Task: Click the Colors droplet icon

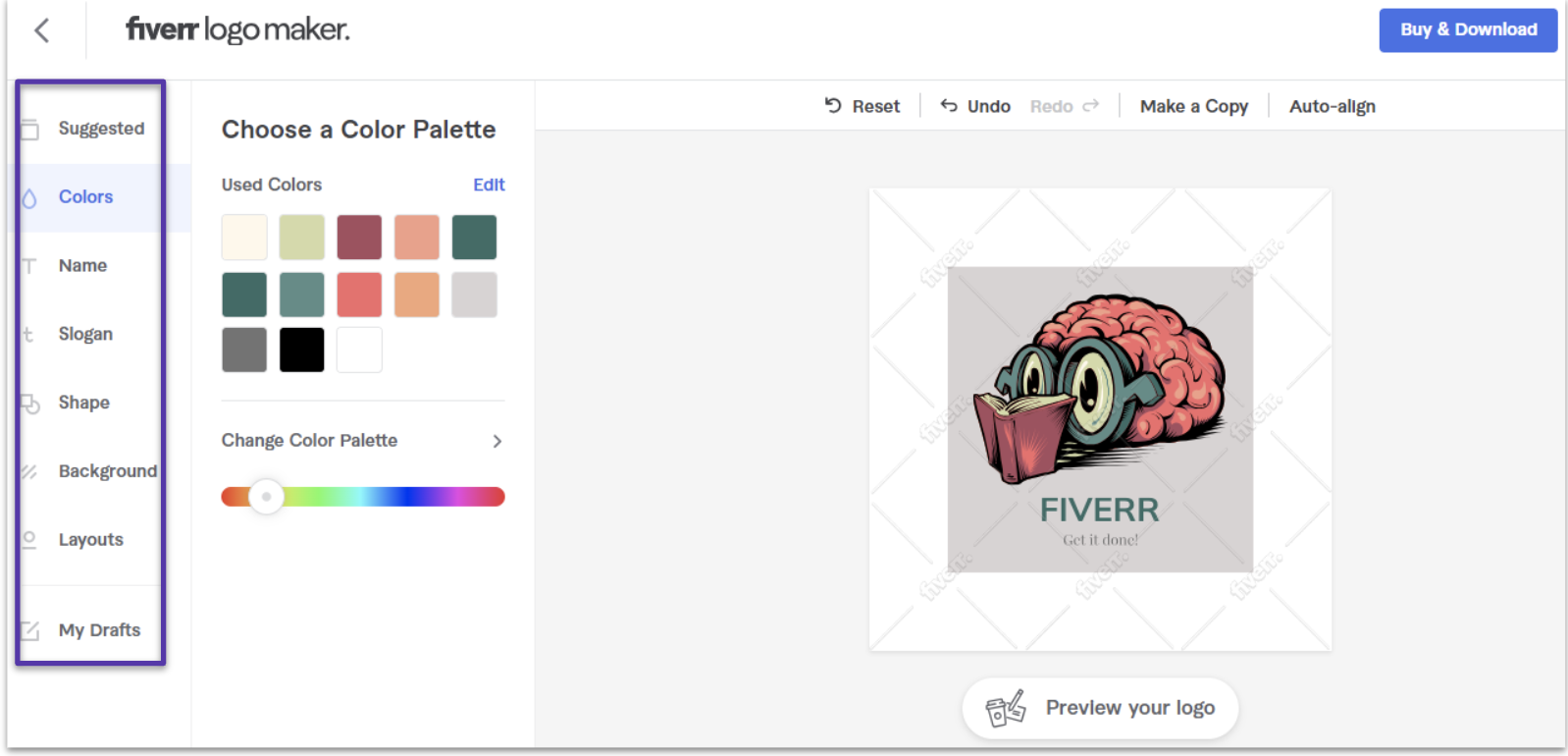Action: (x=29, y=197)
